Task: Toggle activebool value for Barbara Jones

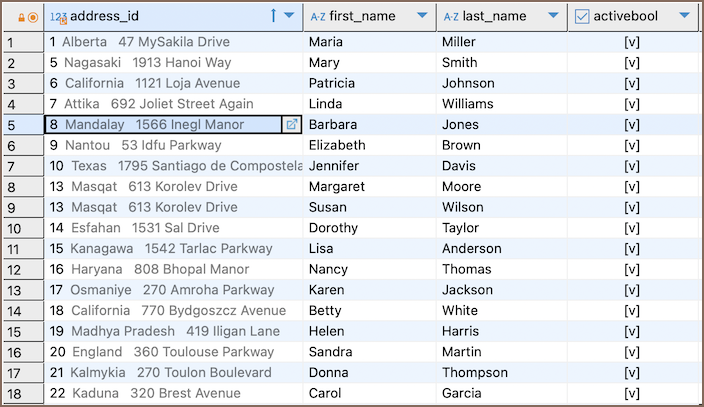Action: (631, 125)
